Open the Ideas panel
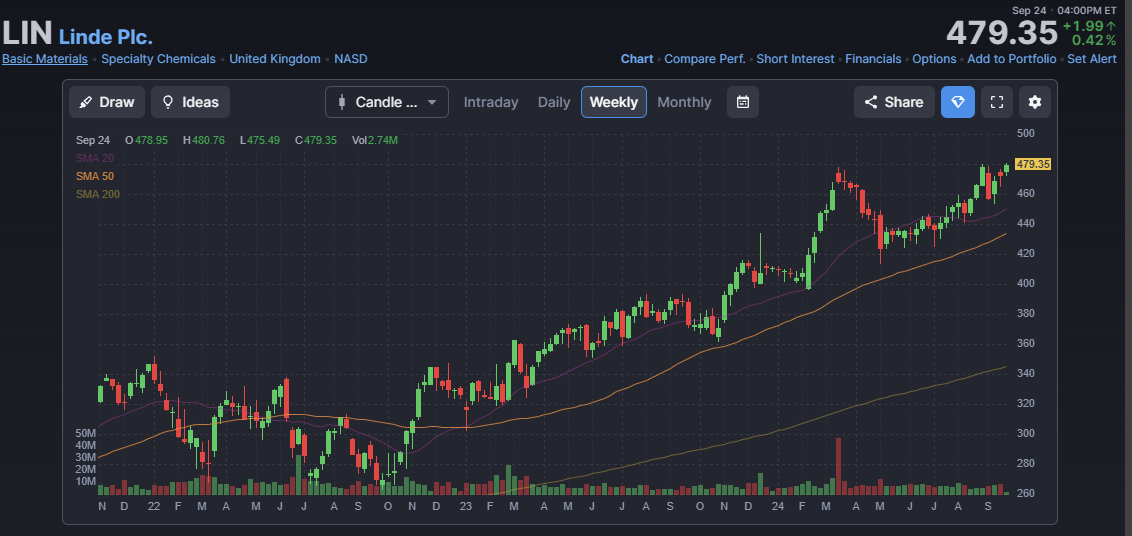The width and height of the screenshot is (1132, 536). click(191, 102)
